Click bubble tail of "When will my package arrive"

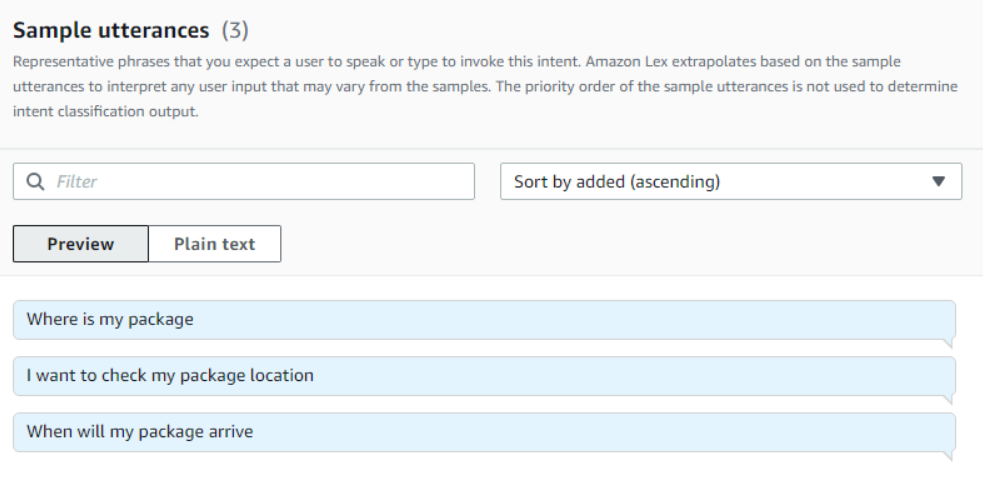click(x=949, y=456)
